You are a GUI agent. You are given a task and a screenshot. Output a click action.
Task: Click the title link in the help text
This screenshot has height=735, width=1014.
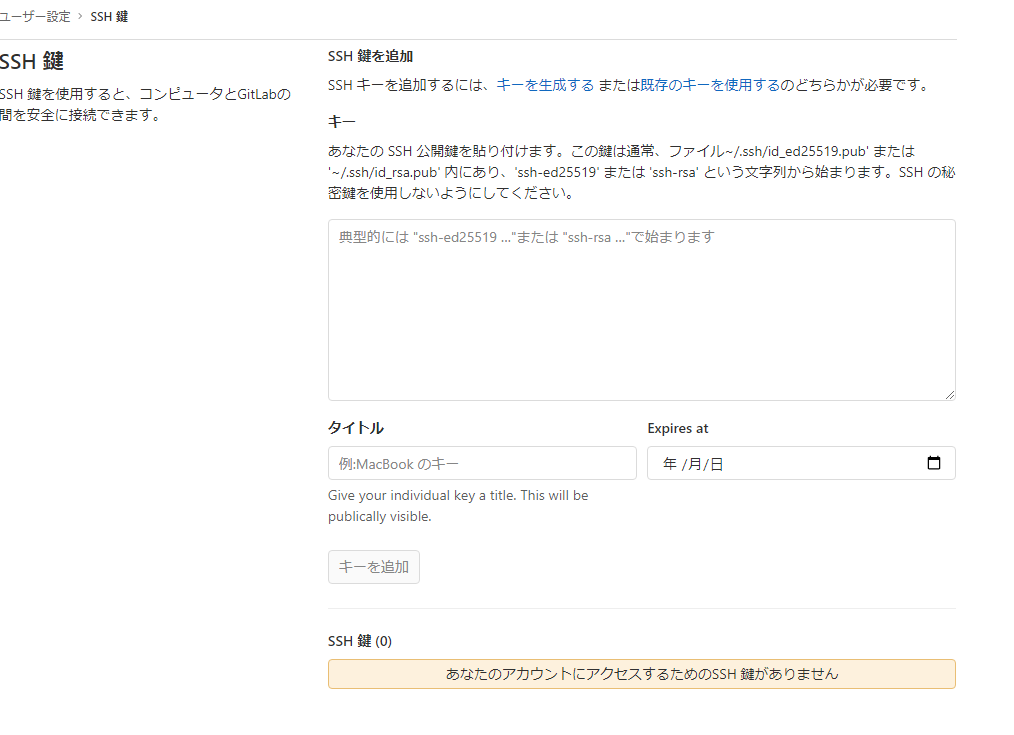(500, 495)
